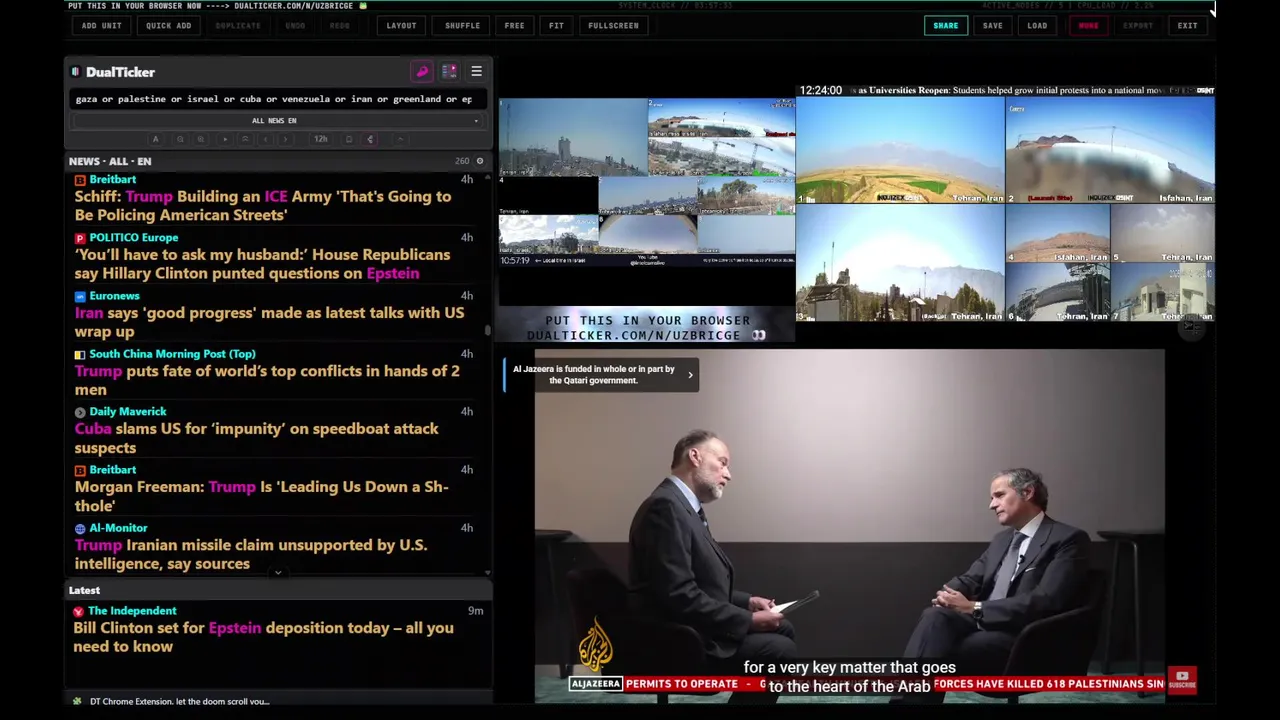Open Iranian missile claim unsupported headline
The width and height of the screenshot is (1280, 720).
251,554
